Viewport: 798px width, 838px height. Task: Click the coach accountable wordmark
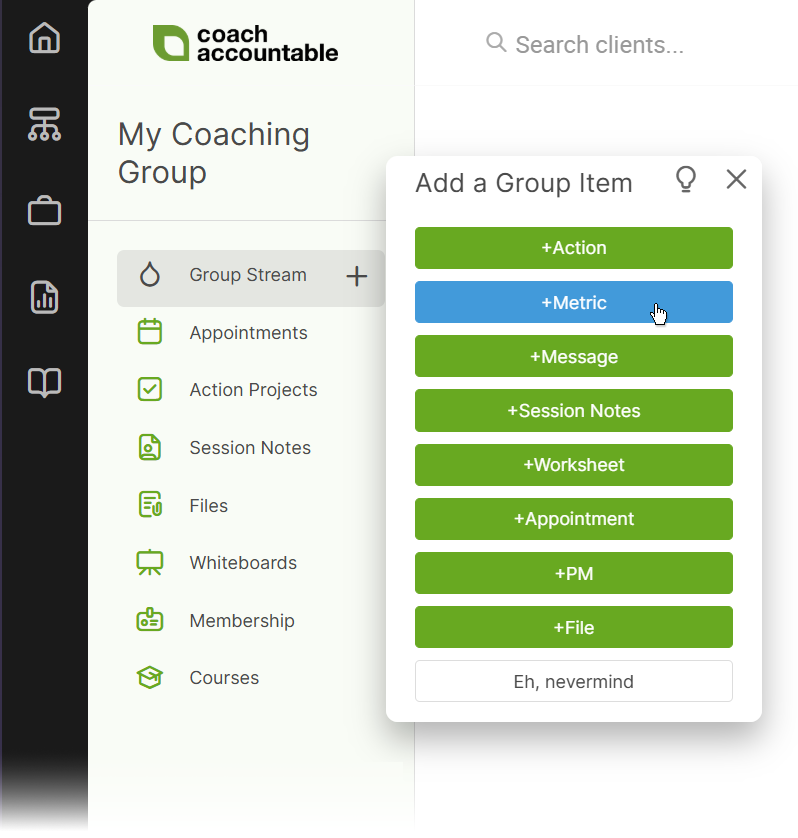coord(267,43)
